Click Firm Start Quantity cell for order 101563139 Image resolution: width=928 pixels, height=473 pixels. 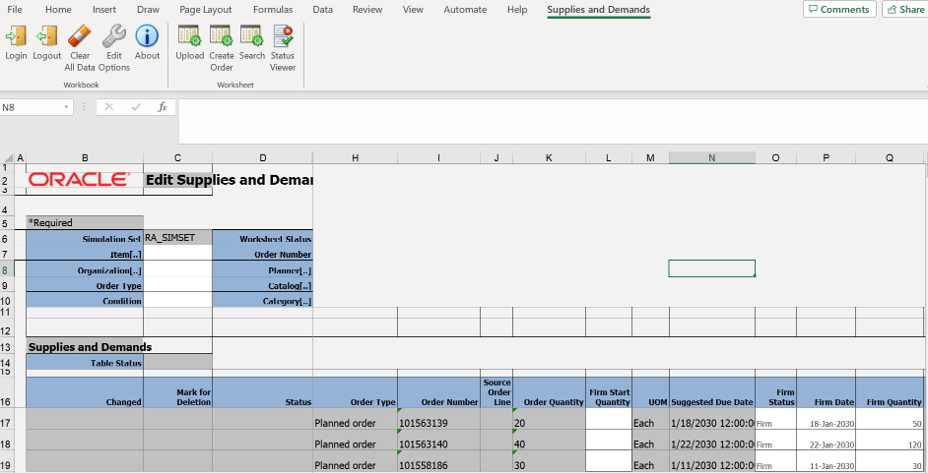click(608, 419)
